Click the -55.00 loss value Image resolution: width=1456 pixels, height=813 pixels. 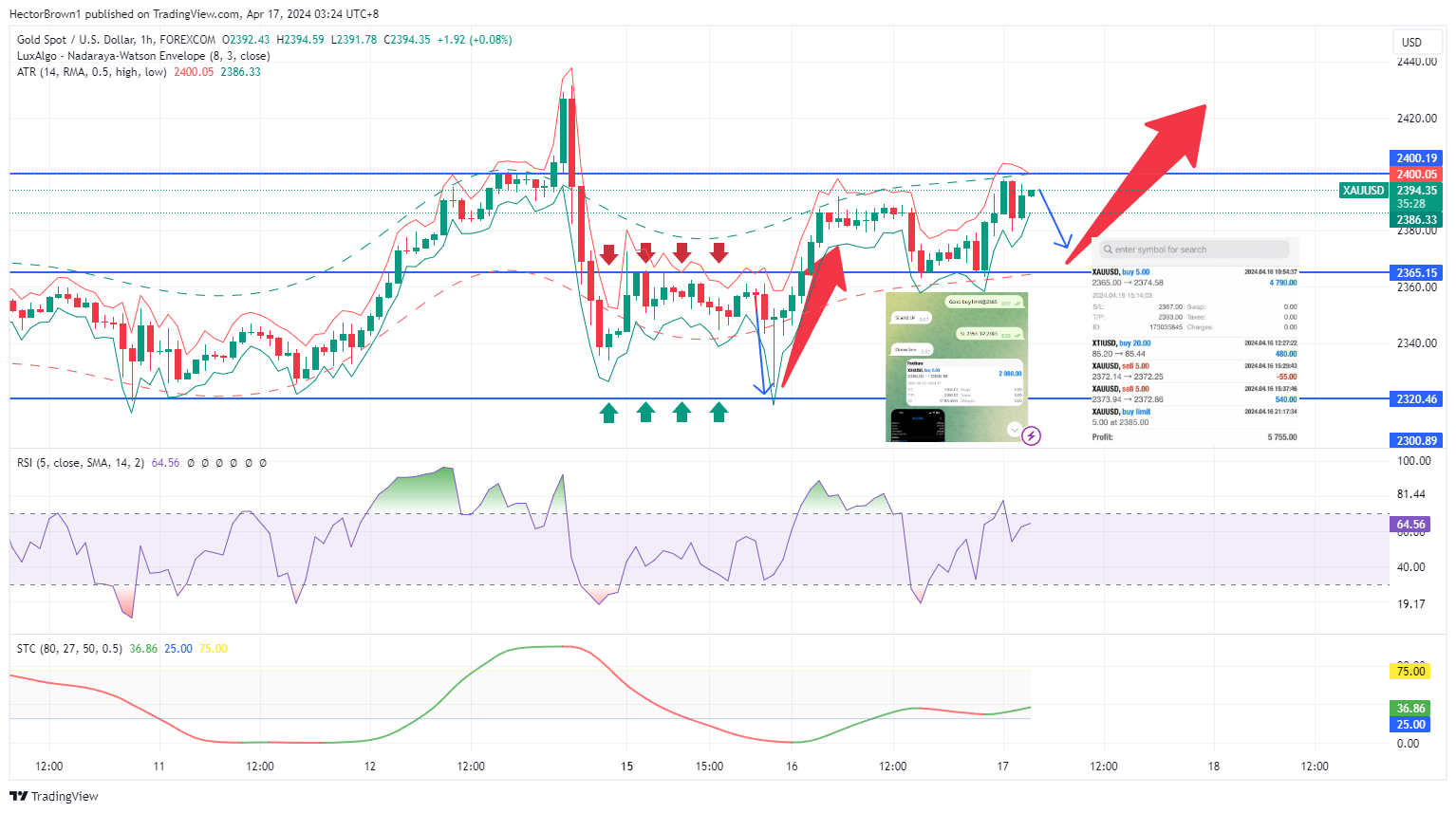click(x=1287, y=377)
